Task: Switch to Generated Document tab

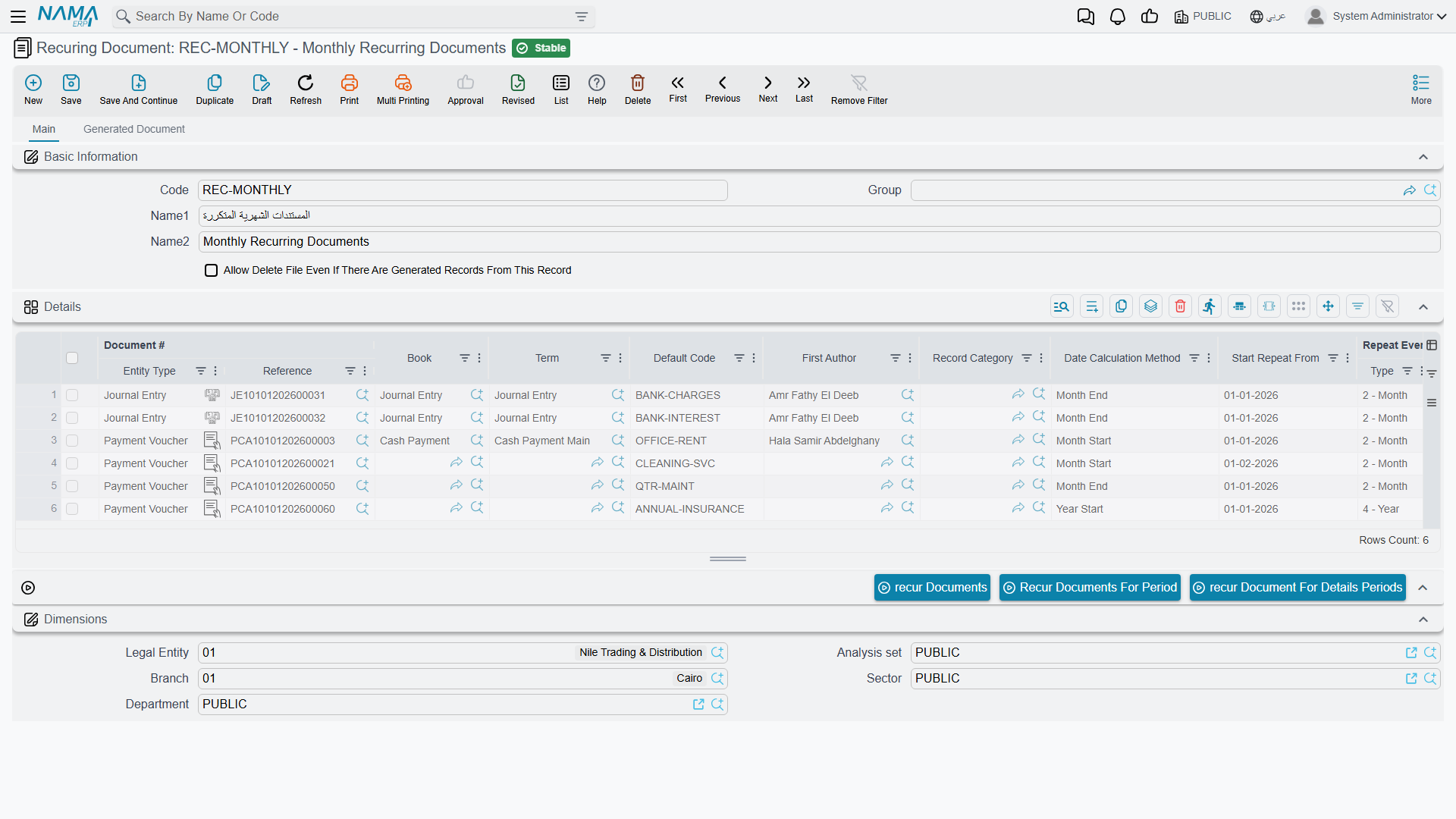Action: tap(134, 129)
